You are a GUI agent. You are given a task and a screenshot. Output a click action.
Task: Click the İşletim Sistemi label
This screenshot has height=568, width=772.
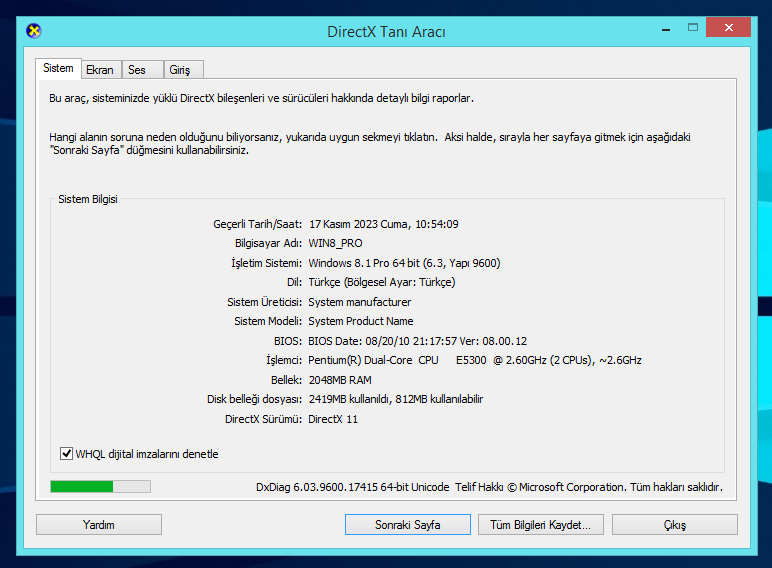point(266,263)
